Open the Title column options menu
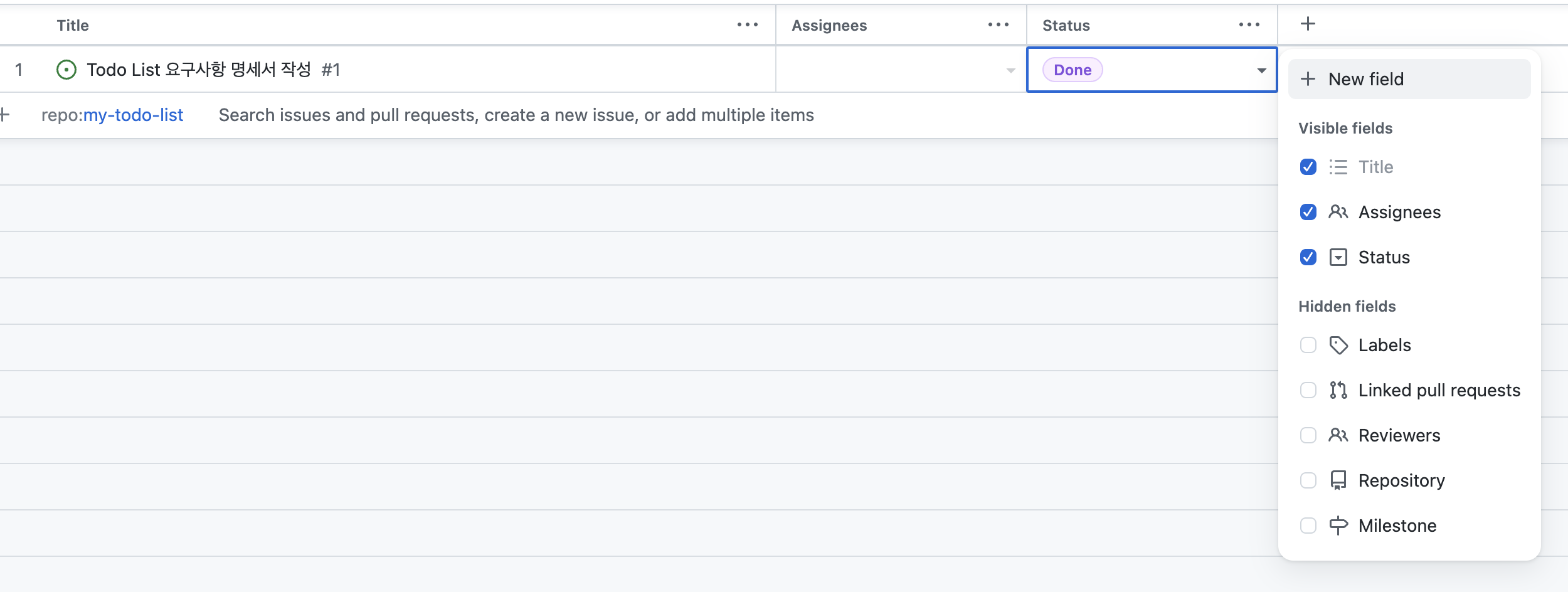Viewport: 1568px width, 592px height. pos(747,25)
